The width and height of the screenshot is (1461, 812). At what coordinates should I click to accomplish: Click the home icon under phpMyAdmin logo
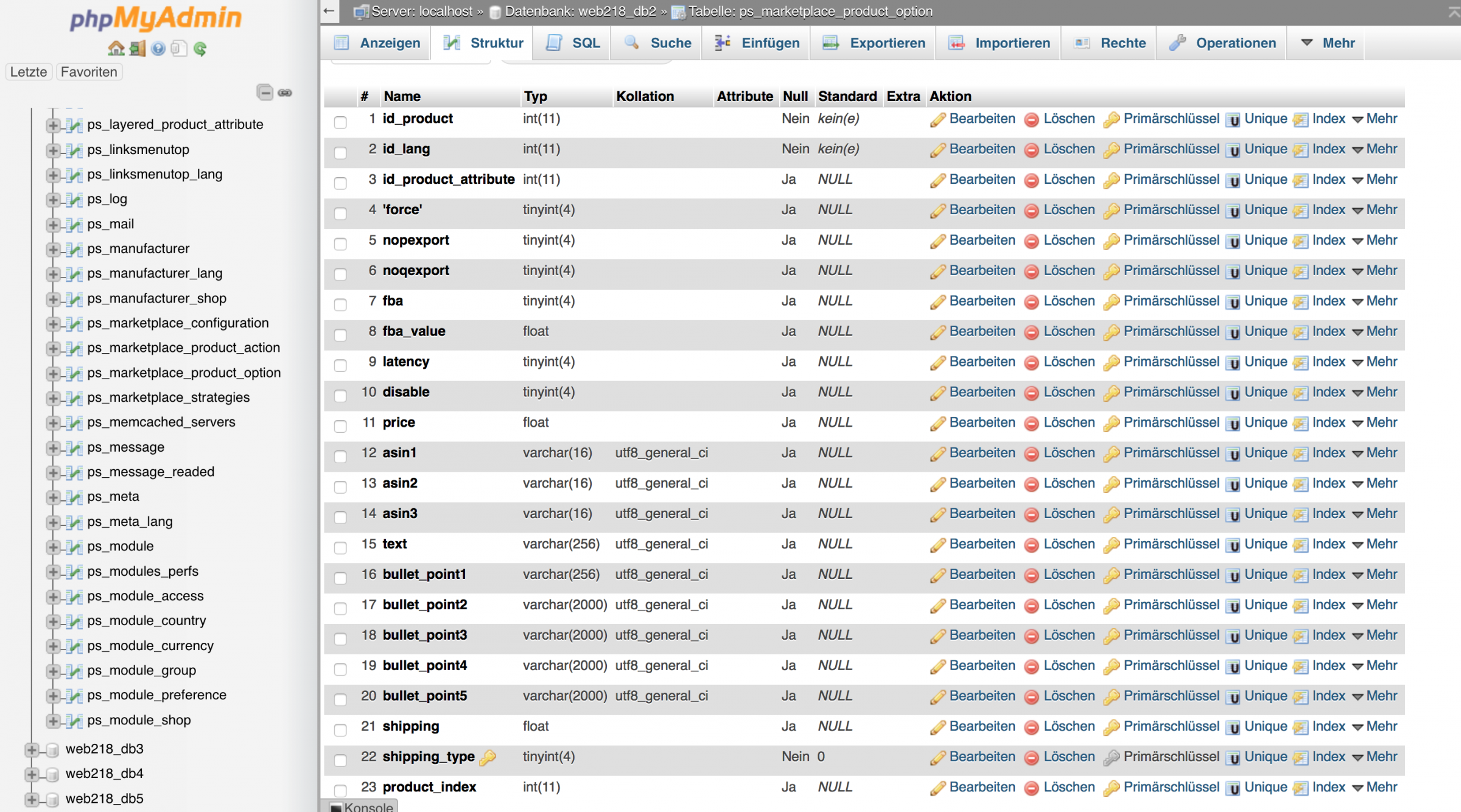coord(116,49)
